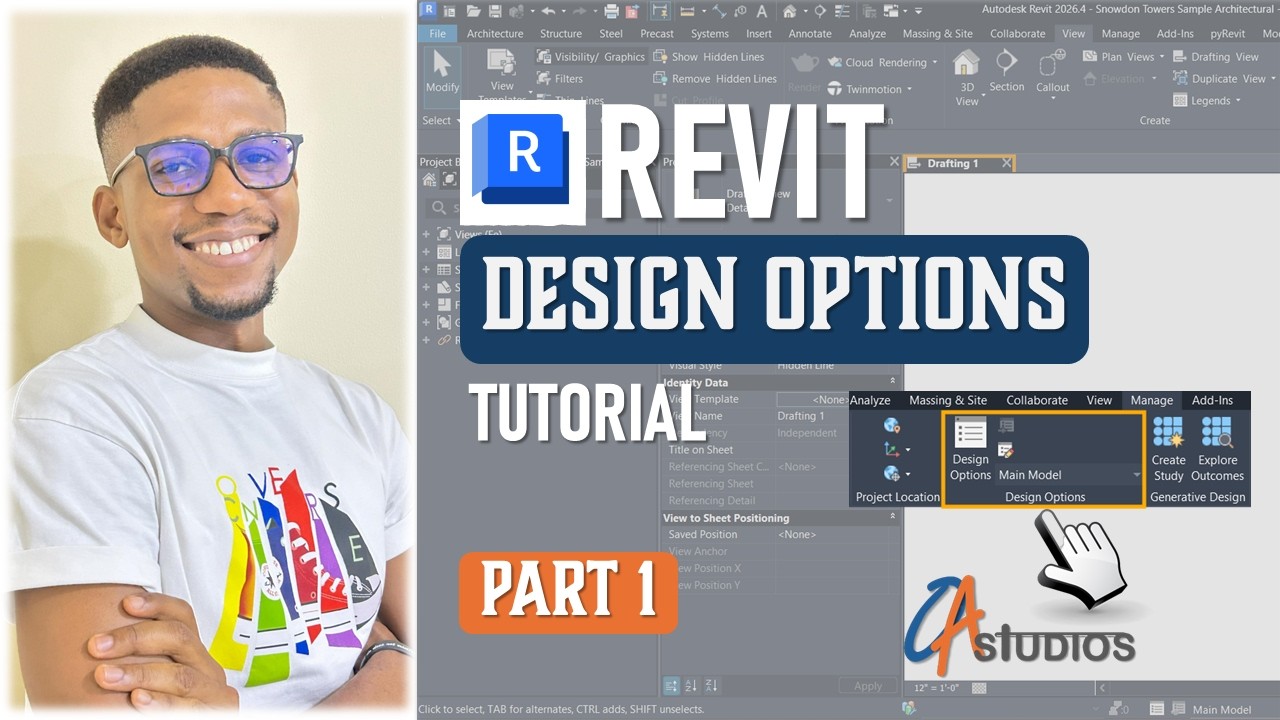Select the Text tool 'A' icon in Quick Access

pyautogui.click(x=762, y=12)
